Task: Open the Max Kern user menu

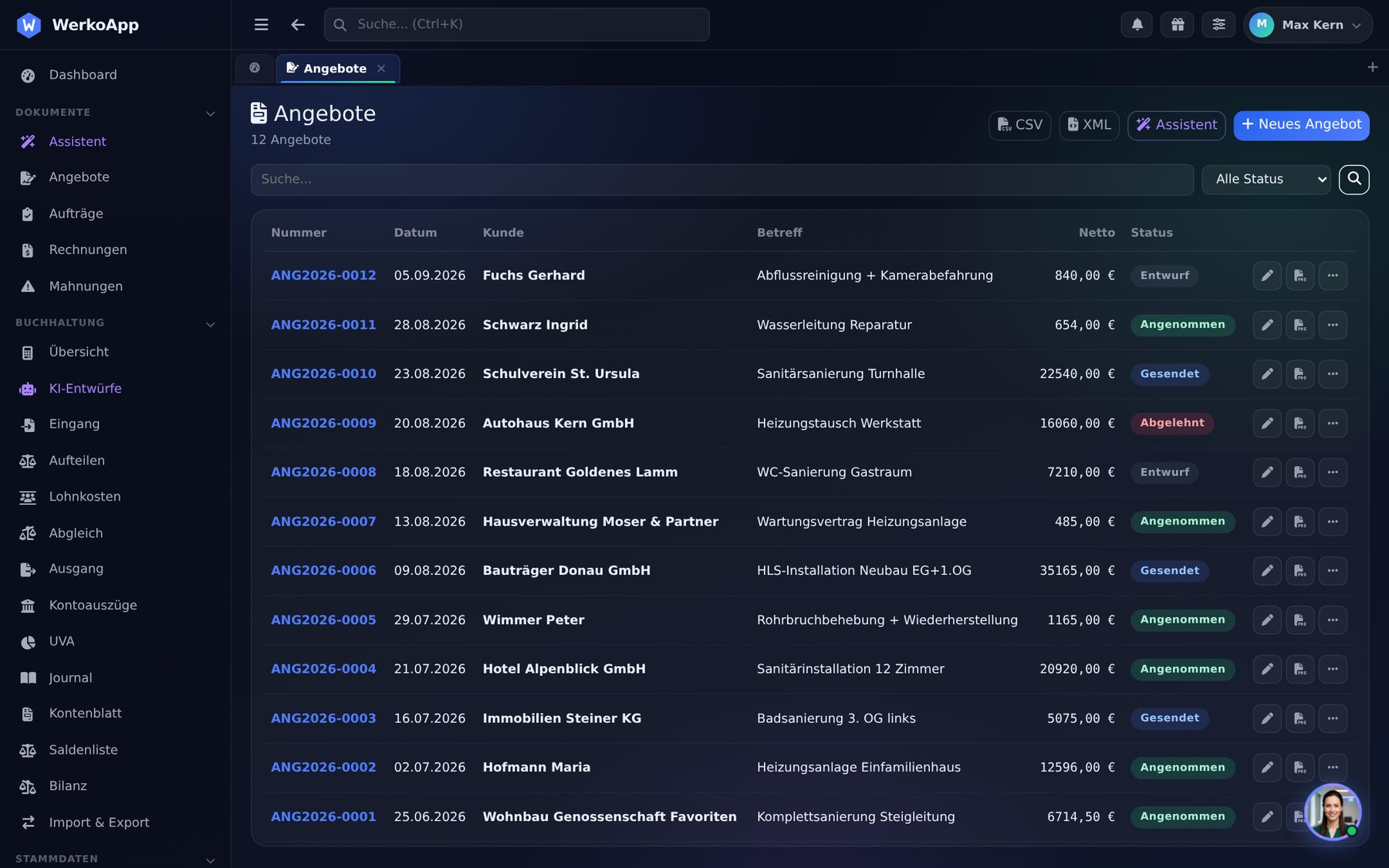Action: (x=1307, y=25)
